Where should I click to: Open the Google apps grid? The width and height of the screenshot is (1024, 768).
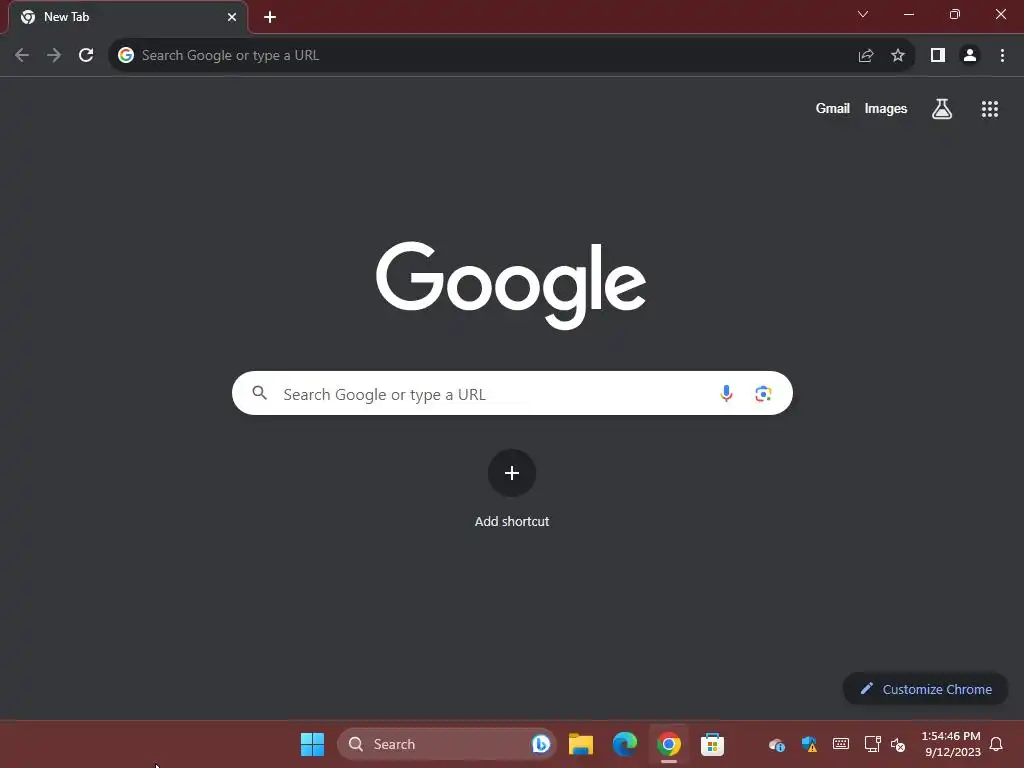(990, 109)
